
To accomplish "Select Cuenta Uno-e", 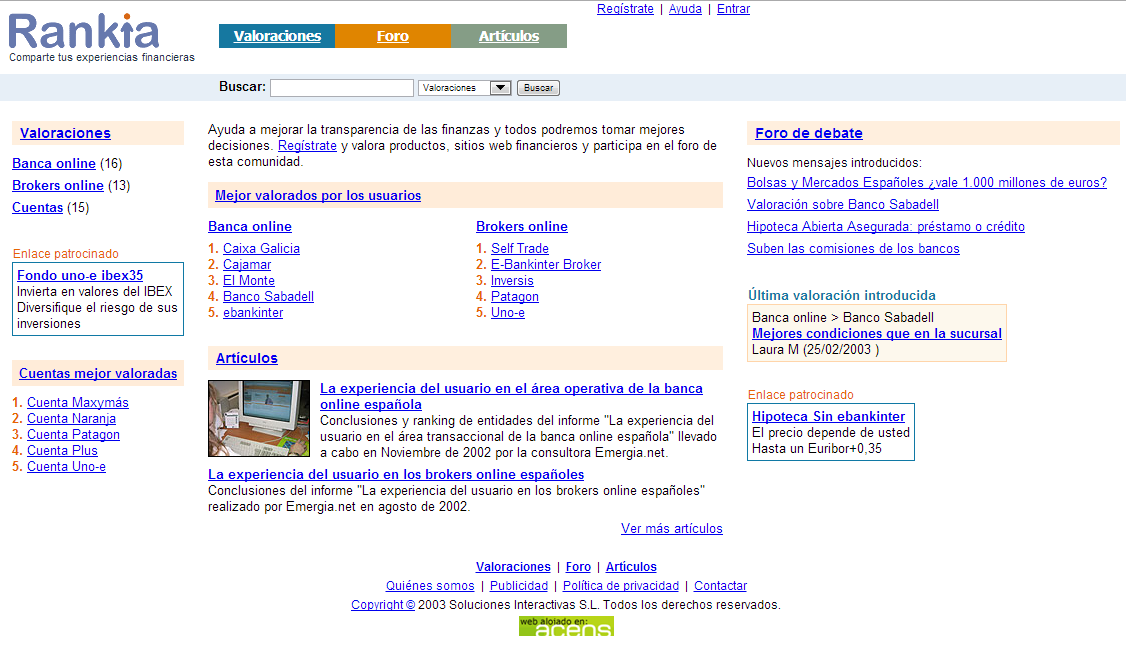I will (66, 466).
